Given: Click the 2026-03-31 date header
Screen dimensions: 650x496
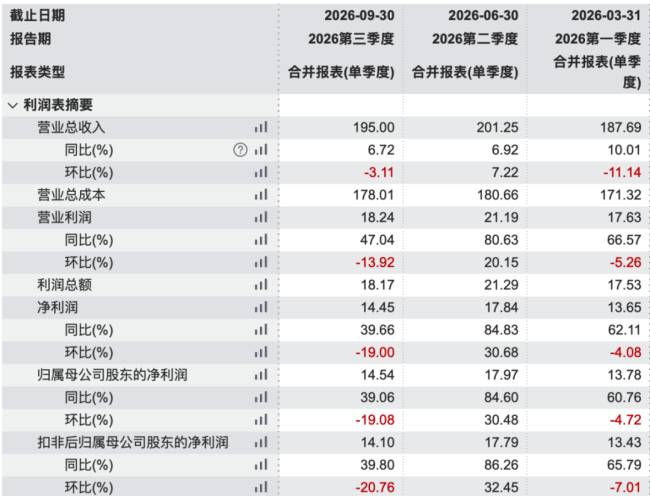Looking at the screenshot, I should 606,16.
